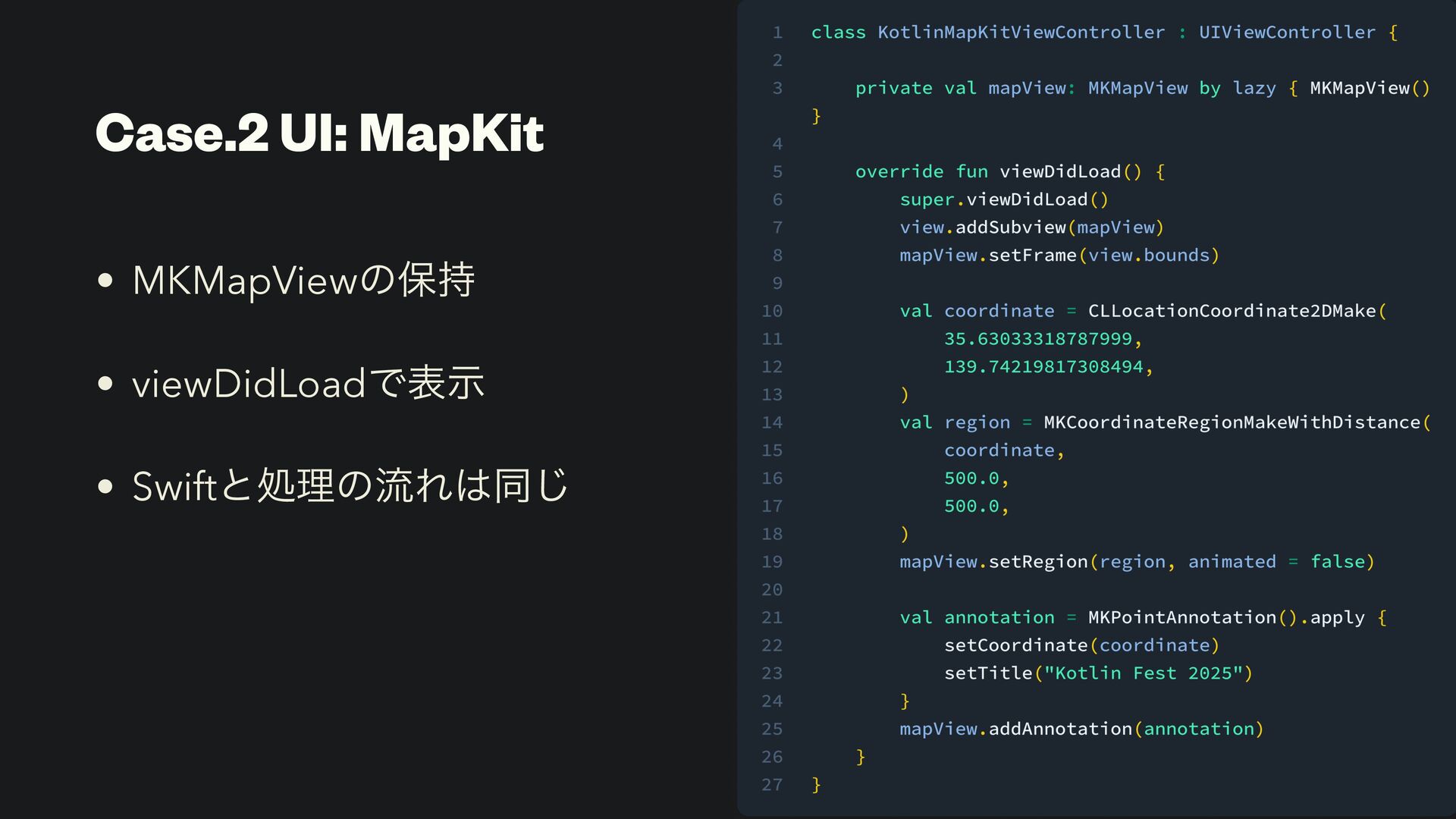Click the slide title Case.2 UI: MapKit
Image resolution: width=1456 pixels, height=819 pixels.
tap(319, 133)
